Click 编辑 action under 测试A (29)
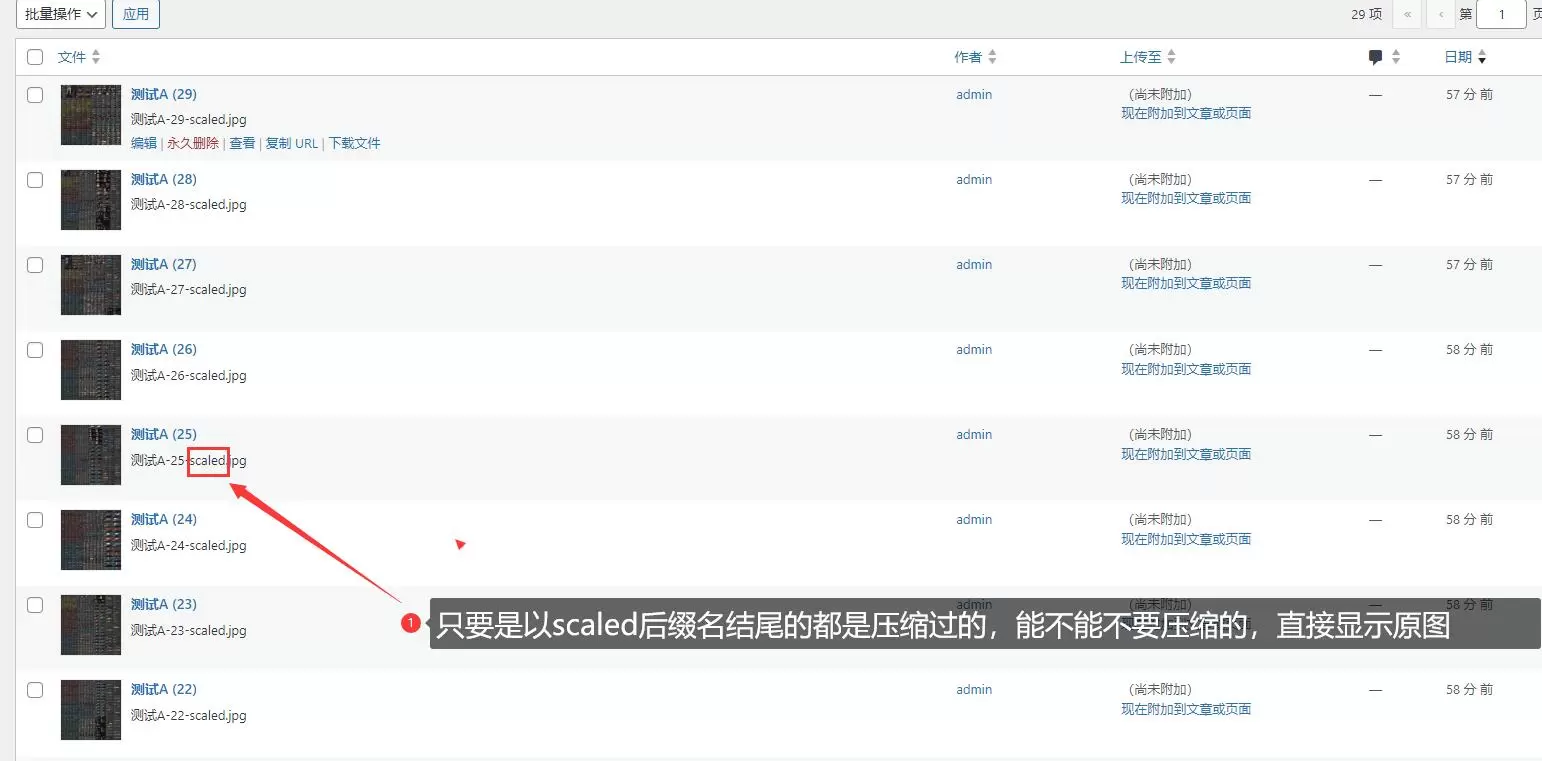Viewport: 1542px width, 761px height. click(144, 143)
